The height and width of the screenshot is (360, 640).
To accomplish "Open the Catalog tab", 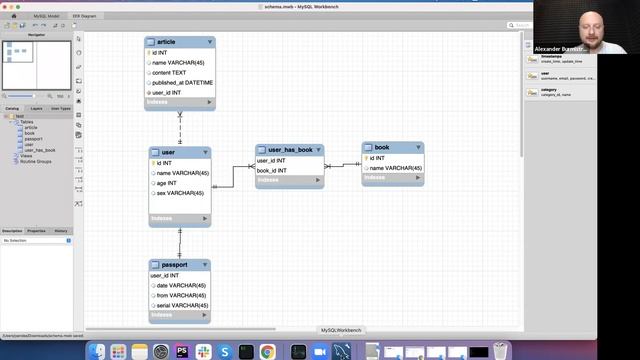I will pyautogui.click(x=12, y=109).
